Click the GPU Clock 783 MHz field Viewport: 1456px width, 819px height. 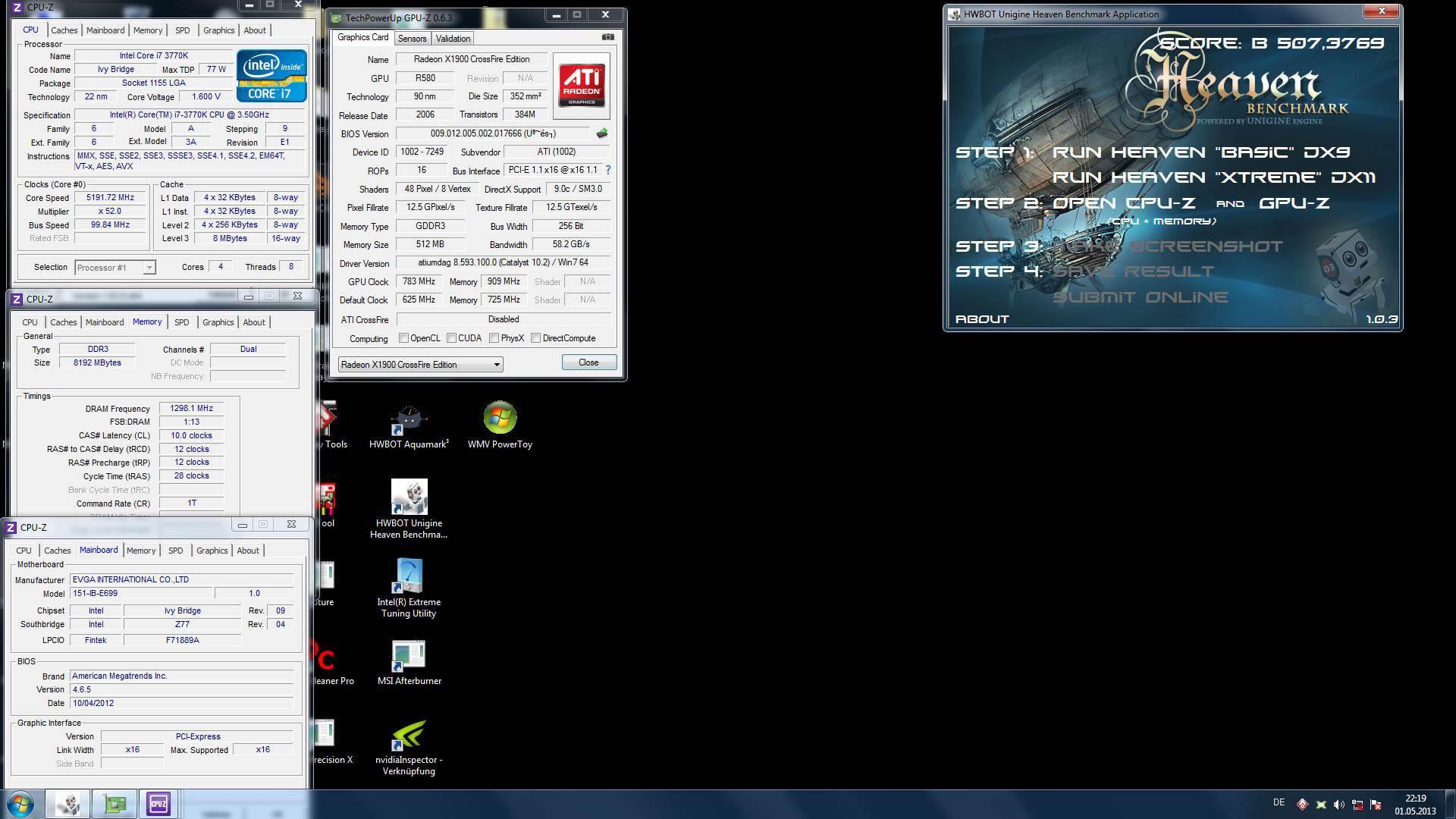coord(419,281)
